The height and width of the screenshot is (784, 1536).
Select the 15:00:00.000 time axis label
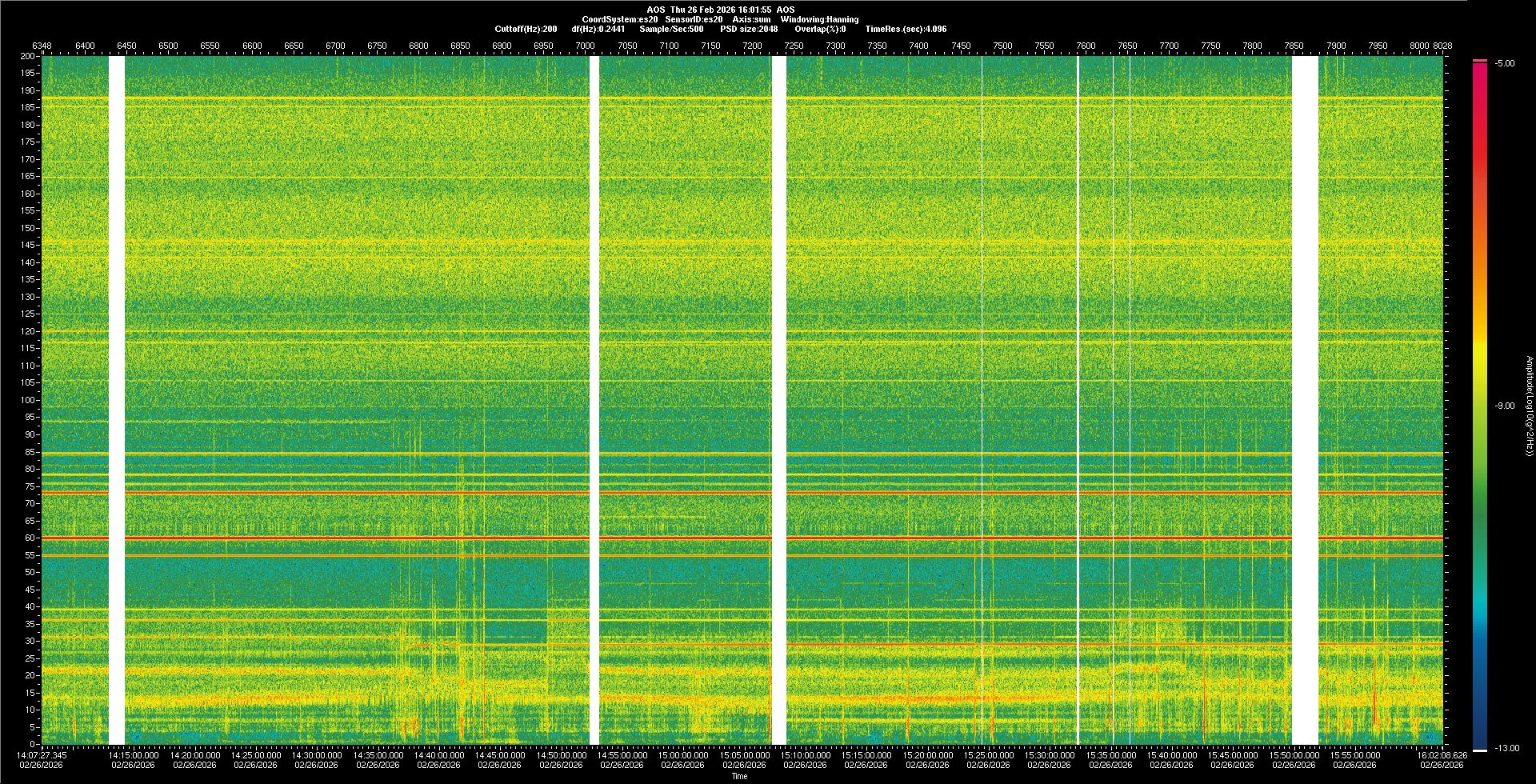point(683,755)
